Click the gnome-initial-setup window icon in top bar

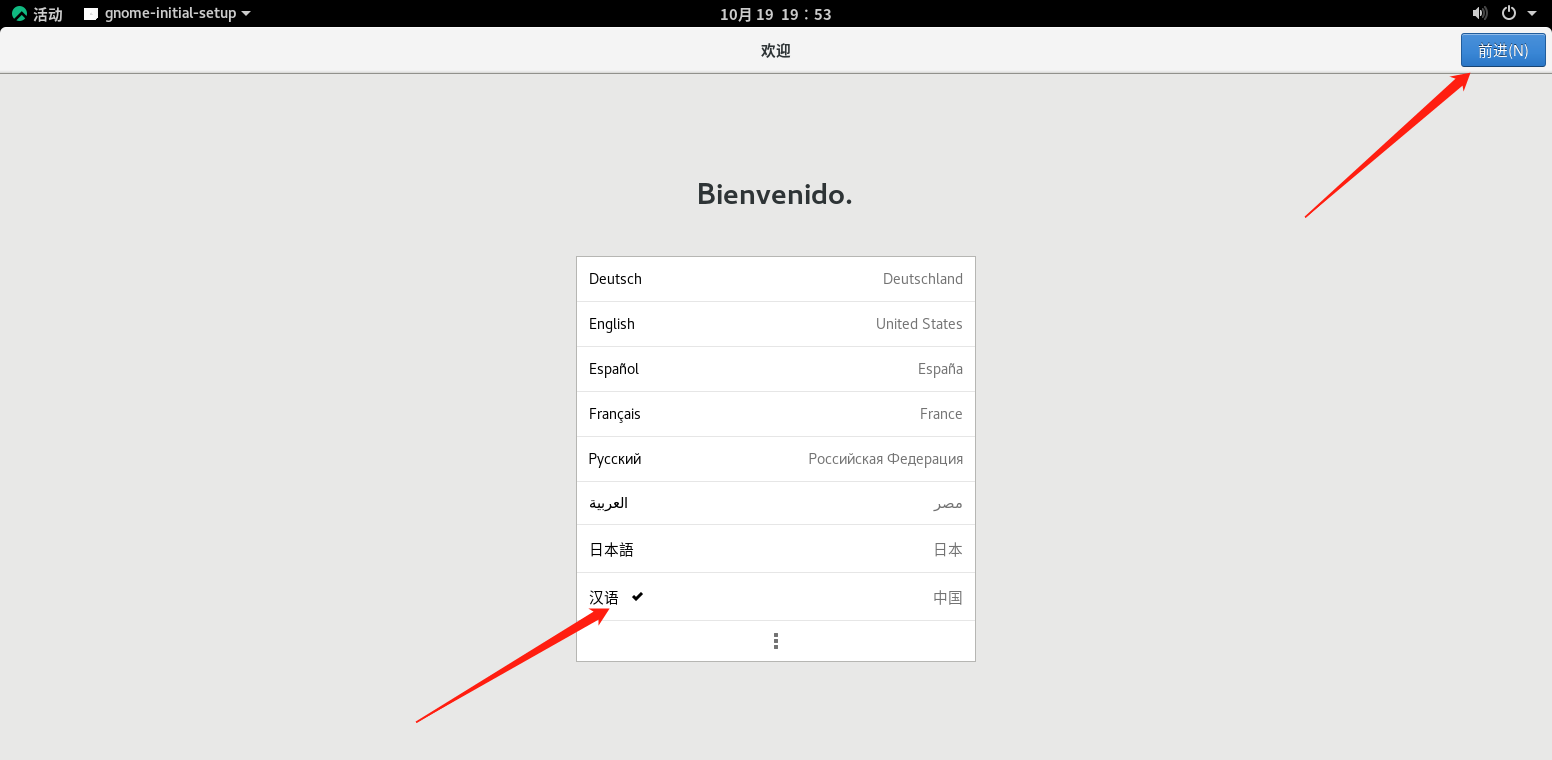(x=91, y=14)
